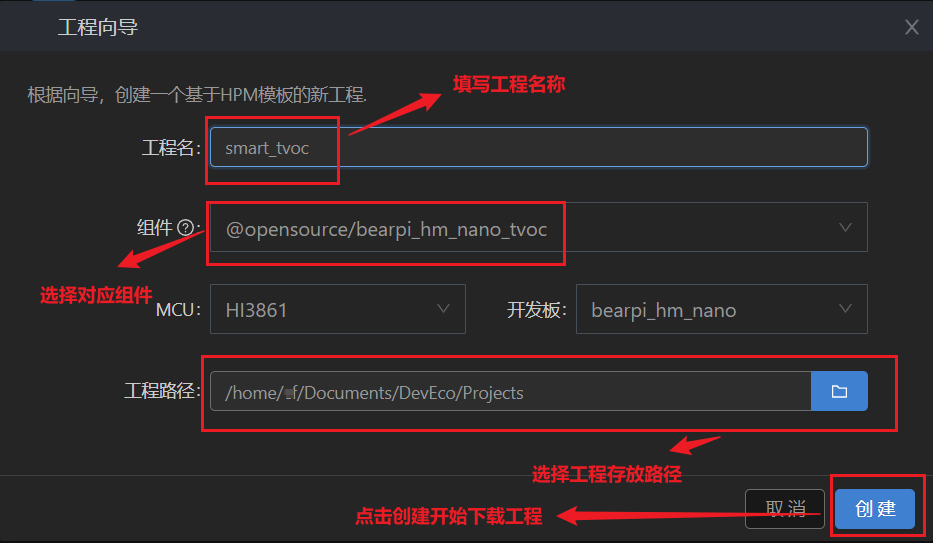Click the 组件 field label
The height and width of the screenshot is (543, 933).
pos(155,228)
